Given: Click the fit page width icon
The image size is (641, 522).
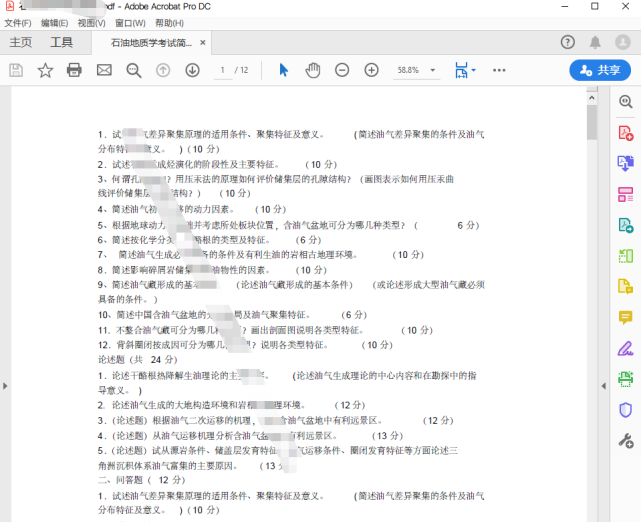Looking at the screenshot, I should click(461, 70).
